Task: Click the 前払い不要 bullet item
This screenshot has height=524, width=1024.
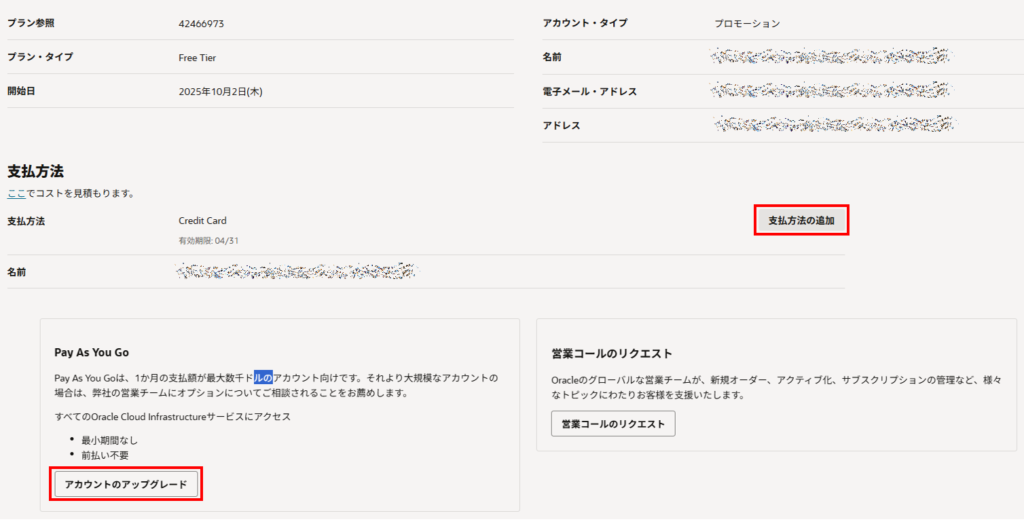Action: (105, 455)
